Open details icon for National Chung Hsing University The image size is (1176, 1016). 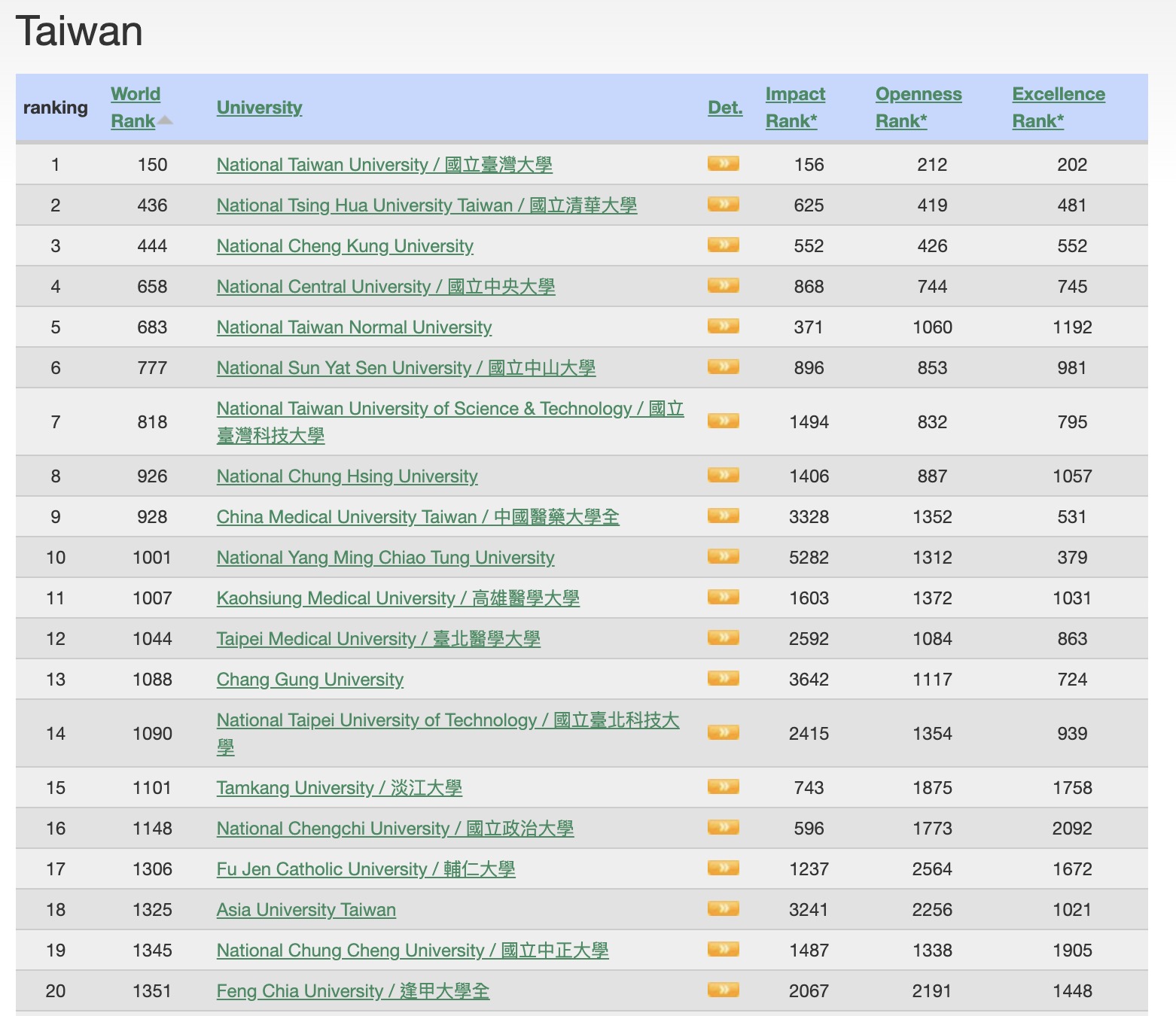pyautogui.click(x=723, y=475)
